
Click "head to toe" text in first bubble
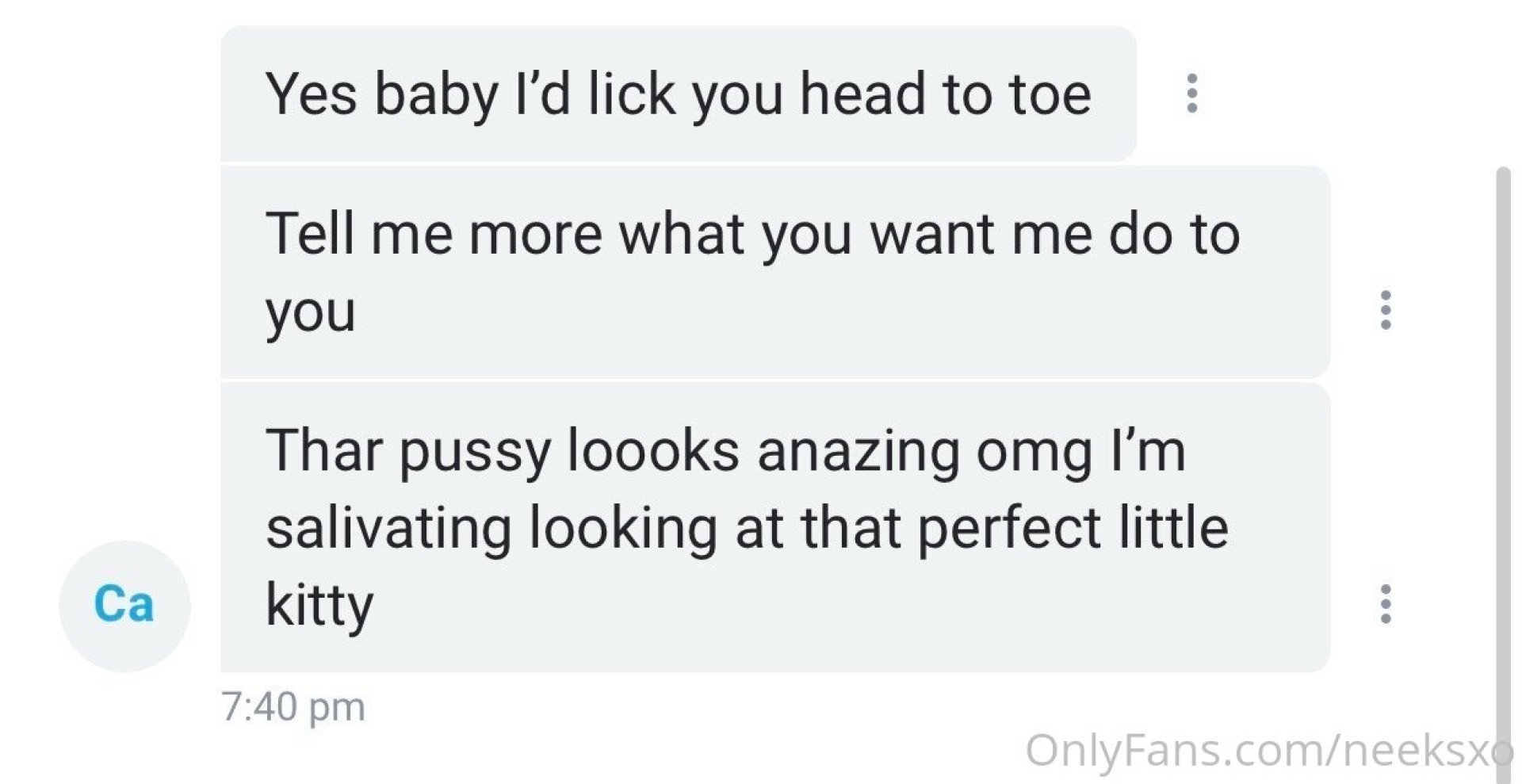tap(946, 94)
